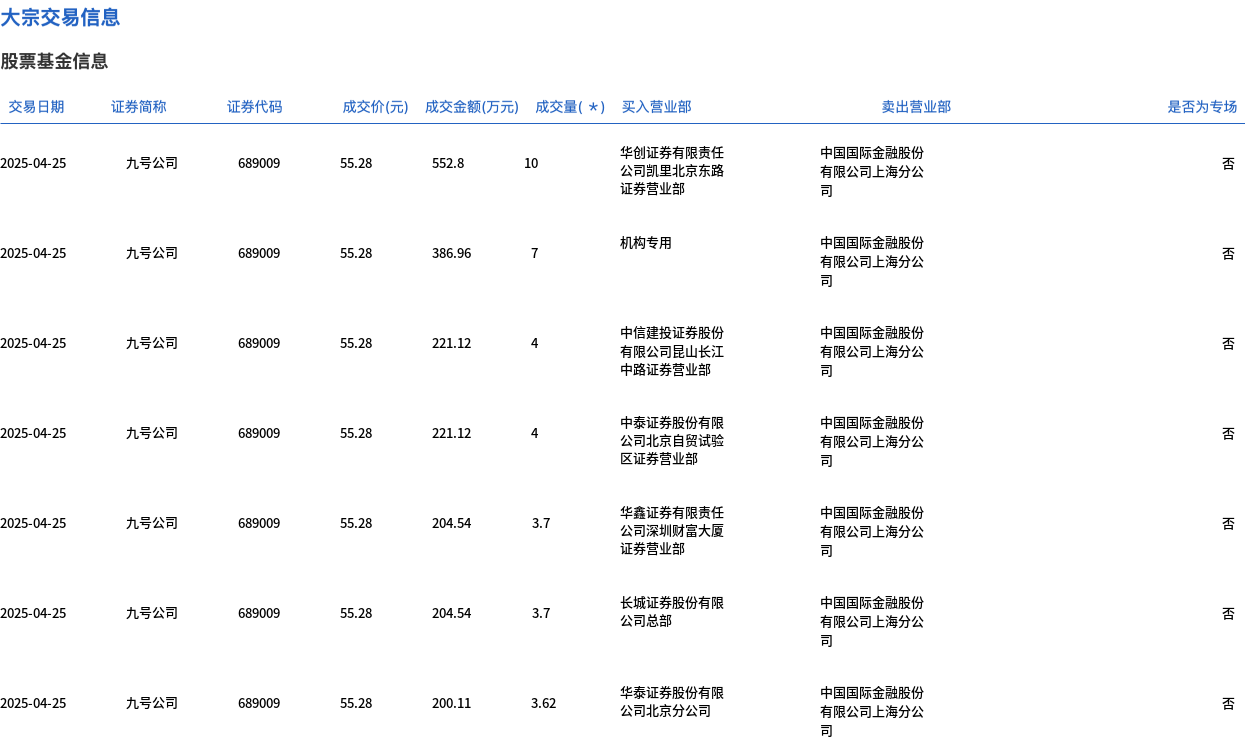The width and height of the screenshot is (1245, 754).
Task: Select 204.54 in the 华鑫证券 row
Action: click(x=451, y=523)
